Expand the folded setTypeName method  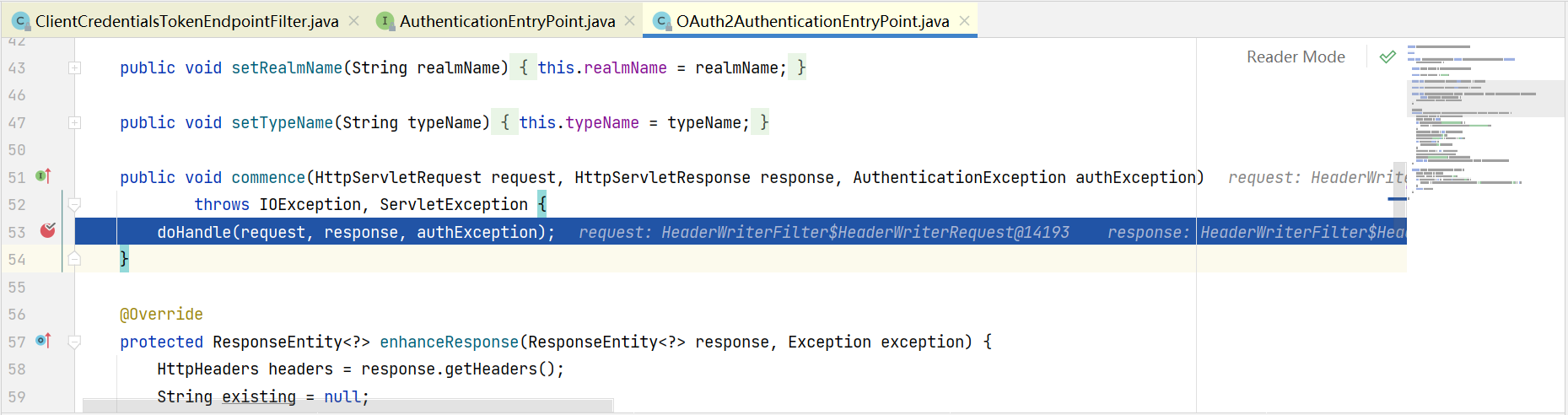pyautogui.click(x=74, y=122)
